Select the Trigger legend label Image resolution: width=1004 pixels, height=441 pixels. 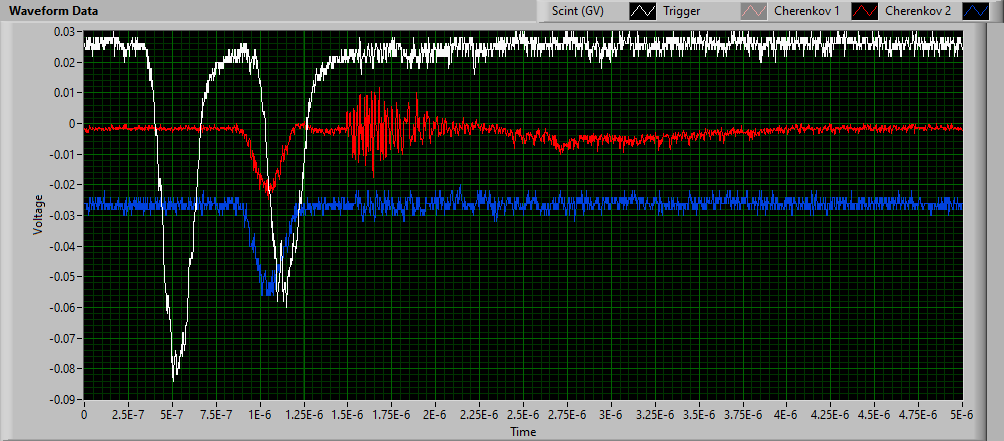[x=680, y=12]
